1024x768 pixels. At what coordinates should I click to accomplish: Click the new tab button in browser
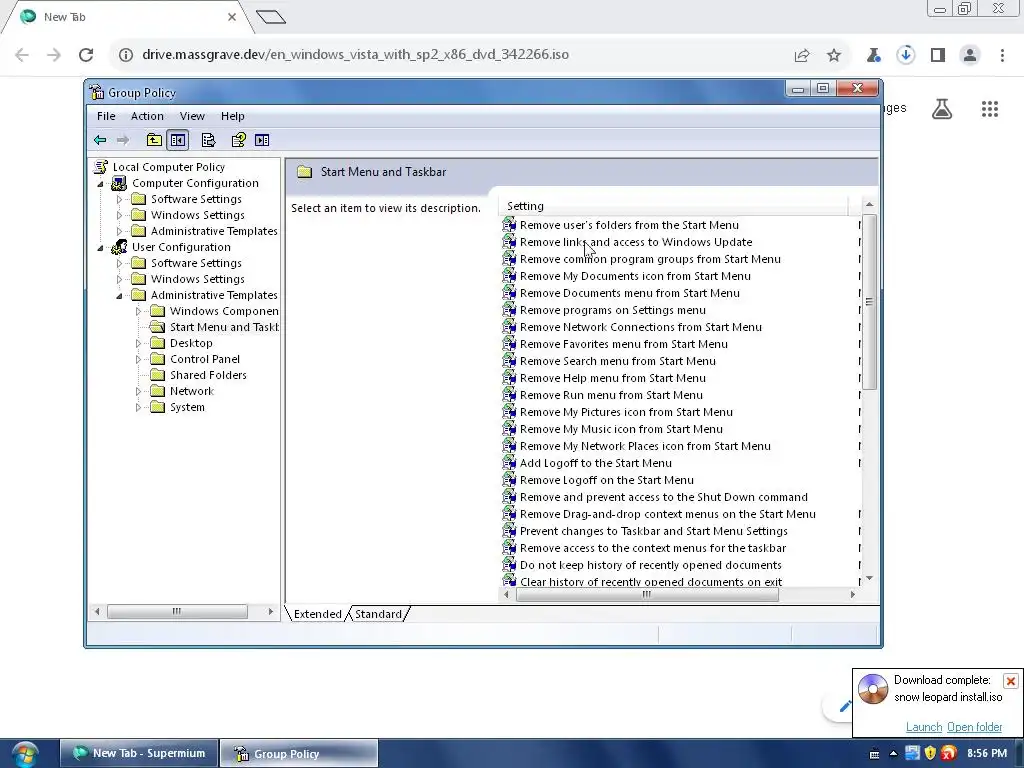point(271,17)
